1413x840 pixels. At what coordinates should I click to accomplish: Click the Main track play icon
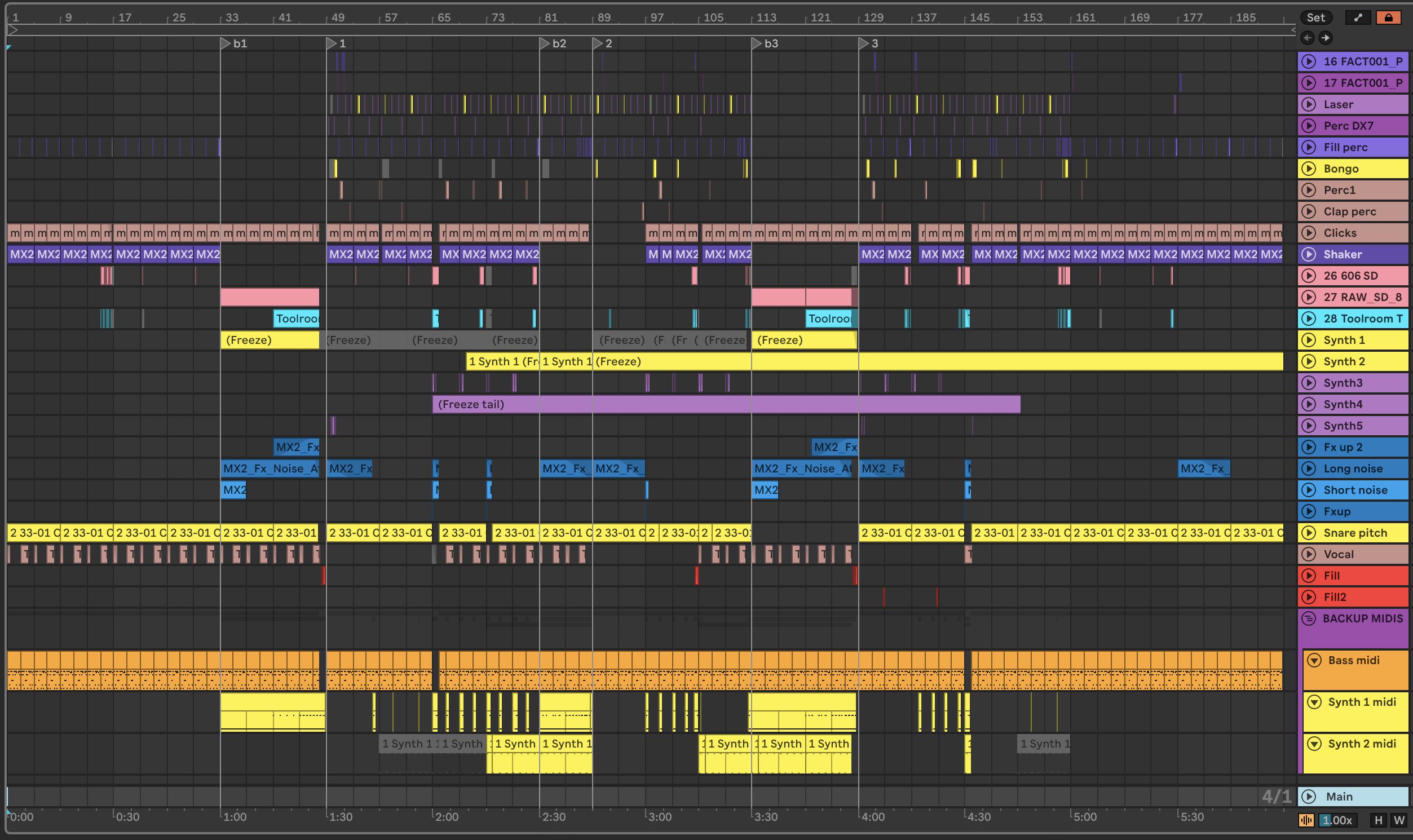click(1309, 797)
